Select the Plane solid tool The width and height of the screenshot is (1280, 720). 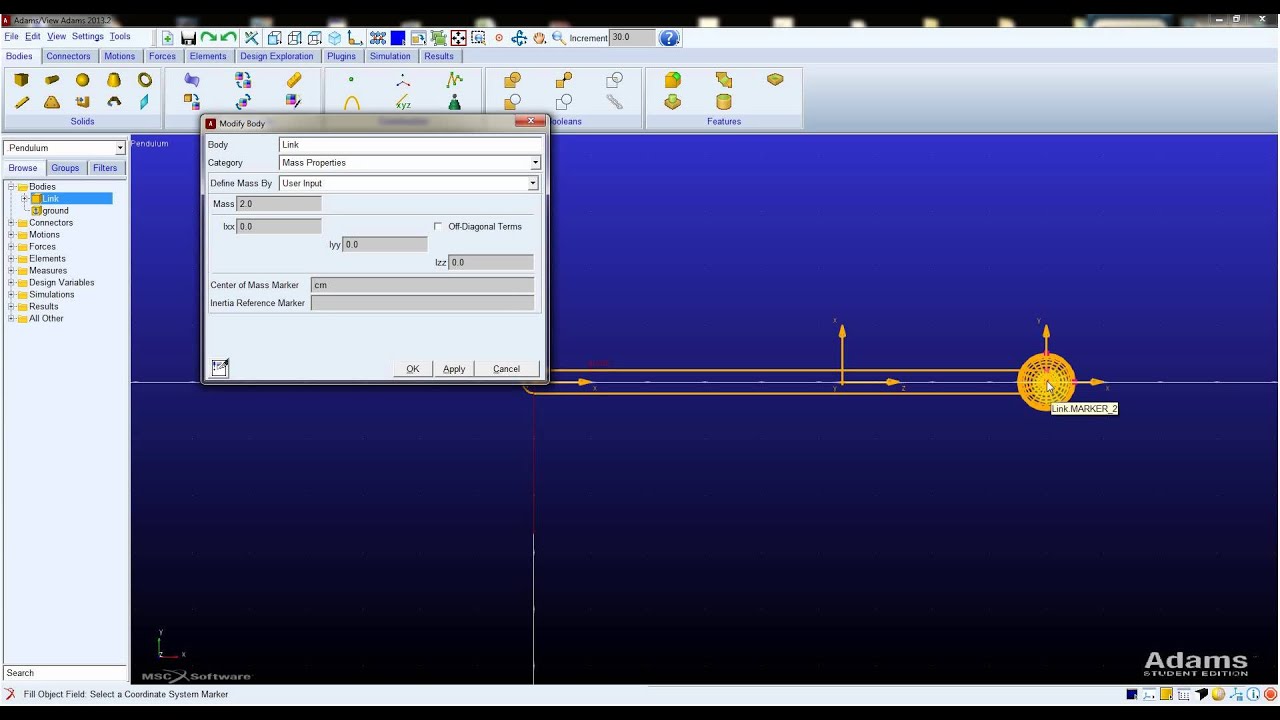point(145,102)
